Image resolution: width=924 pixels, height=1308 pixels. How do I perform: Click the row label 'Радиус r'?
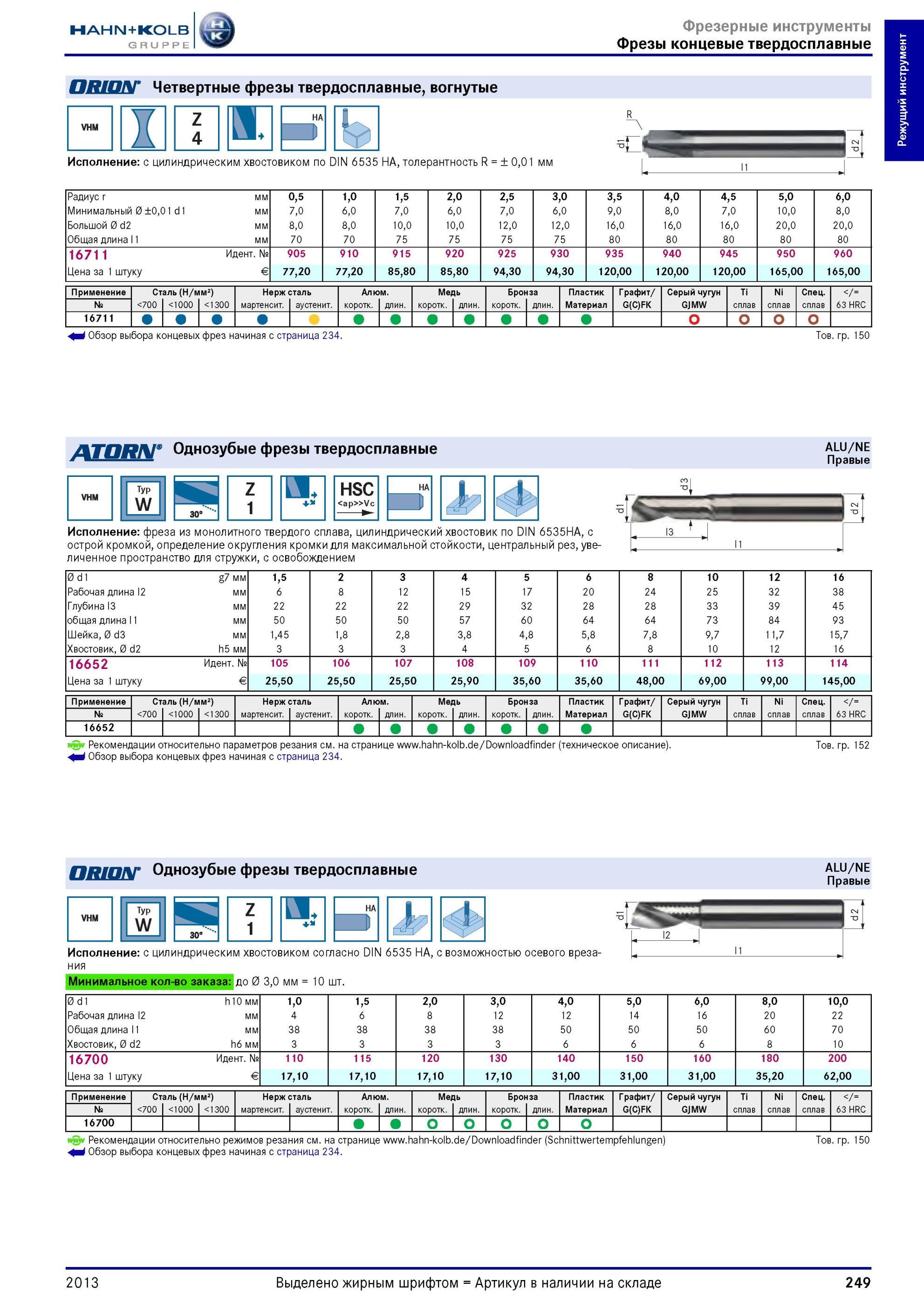87,197
